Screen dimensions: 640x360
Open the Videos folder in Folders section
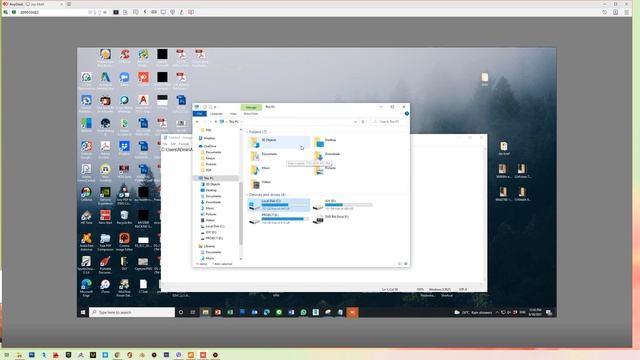pos(261,184)
